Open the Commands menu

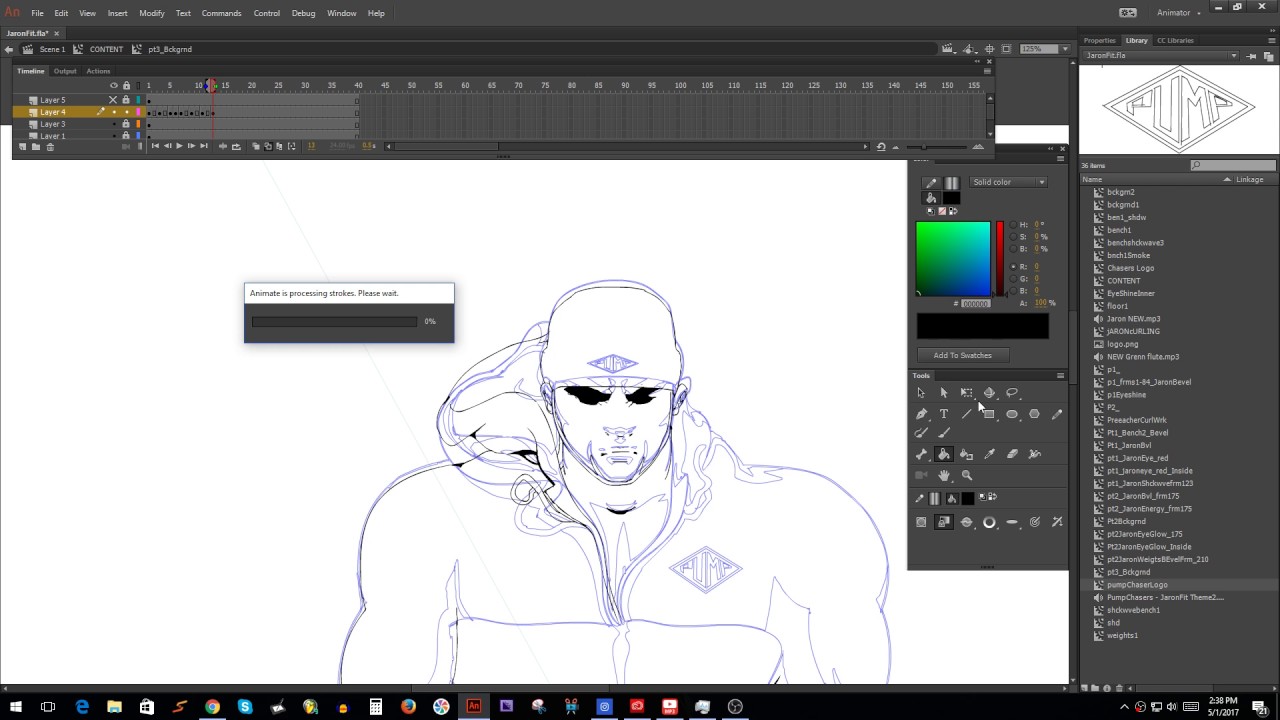[x=221, y=13]
